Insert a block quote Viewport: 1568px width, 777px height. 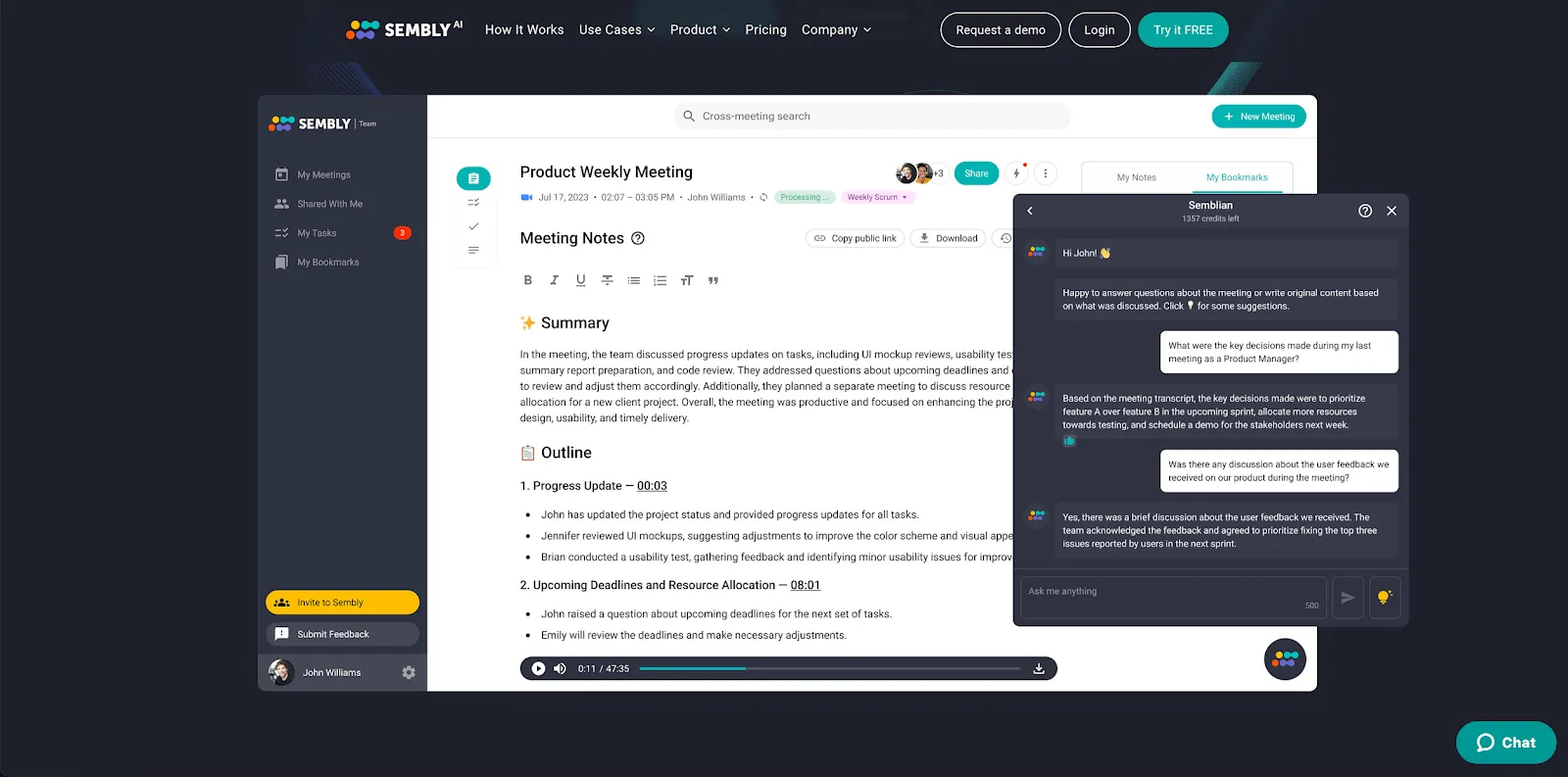[712, 280]
